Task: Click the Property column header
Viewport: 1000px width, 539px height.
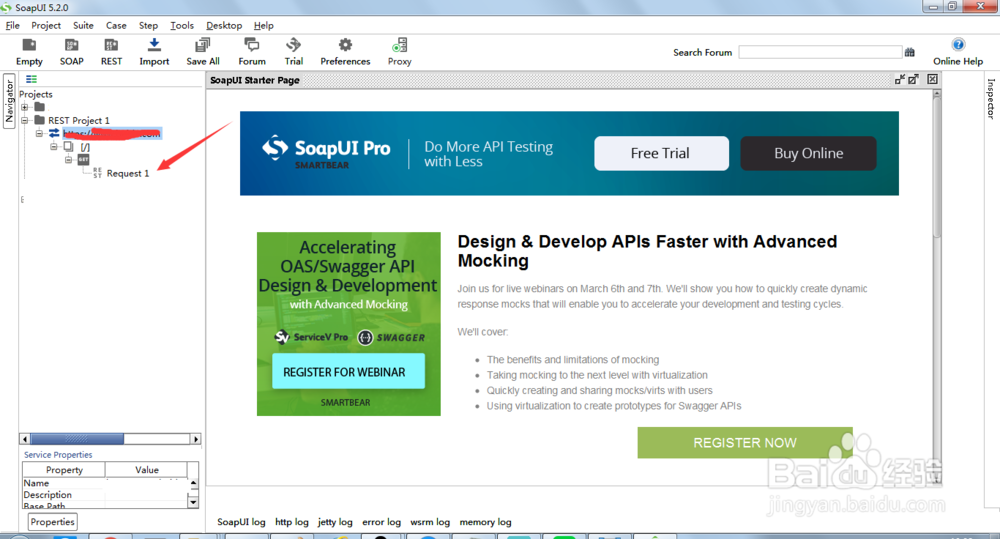Action: coord(64,469)
